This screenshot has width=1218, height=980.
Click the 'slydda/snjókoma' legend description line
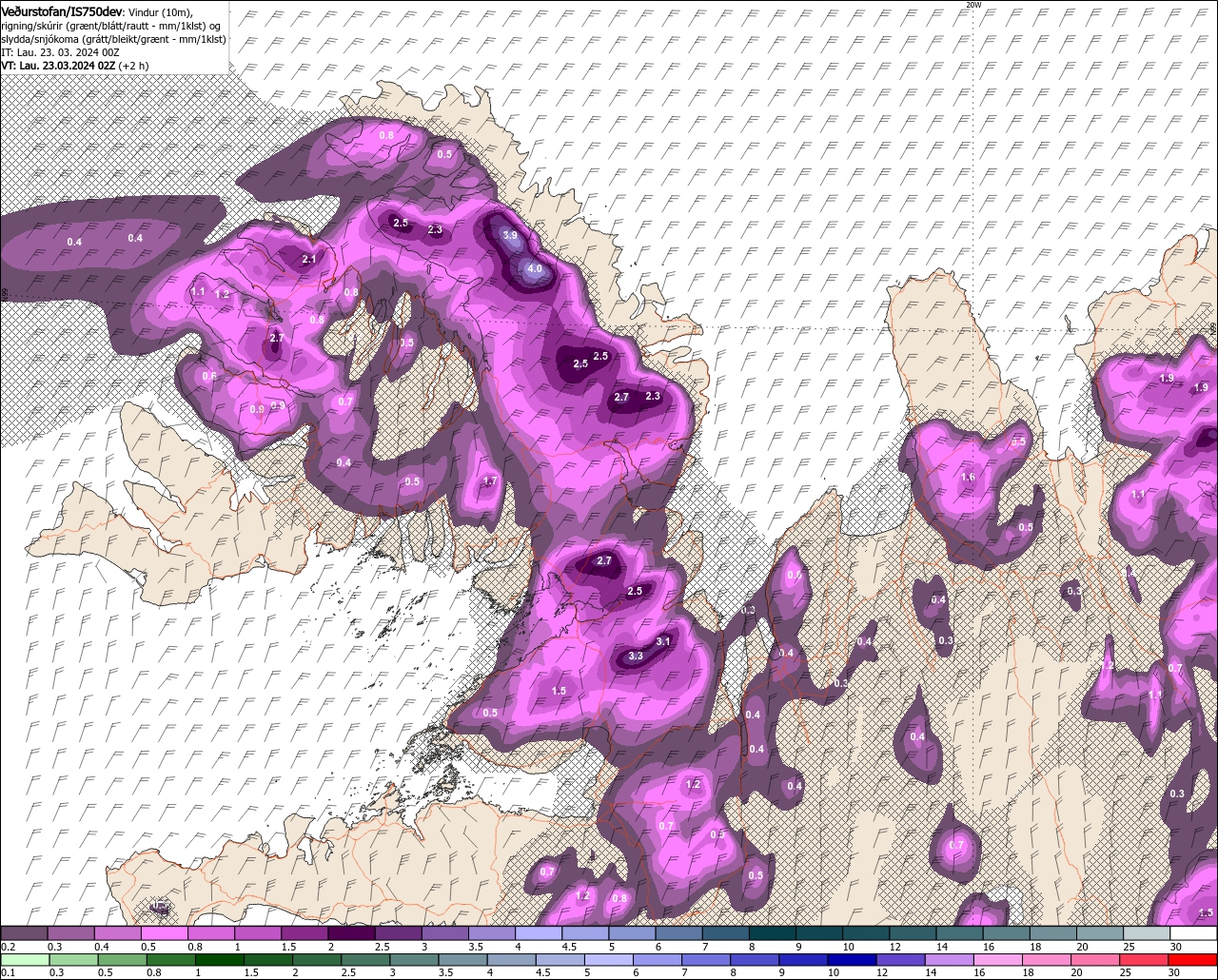tap(113, 39)
